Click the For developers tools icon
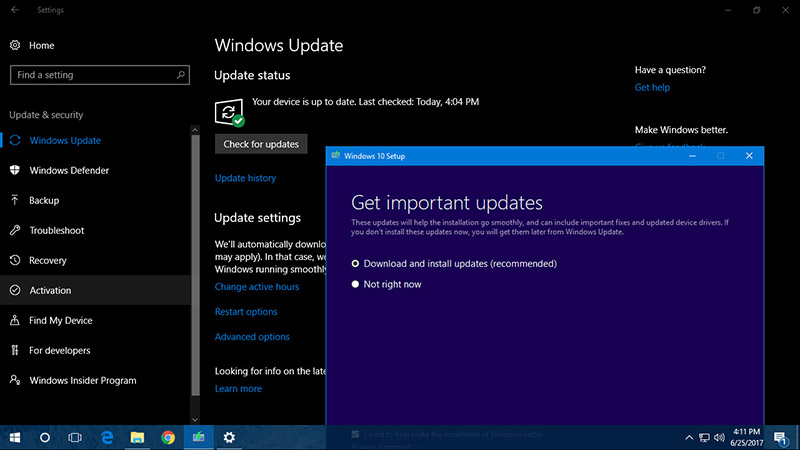The image size is (800, 450). [15, 350]
